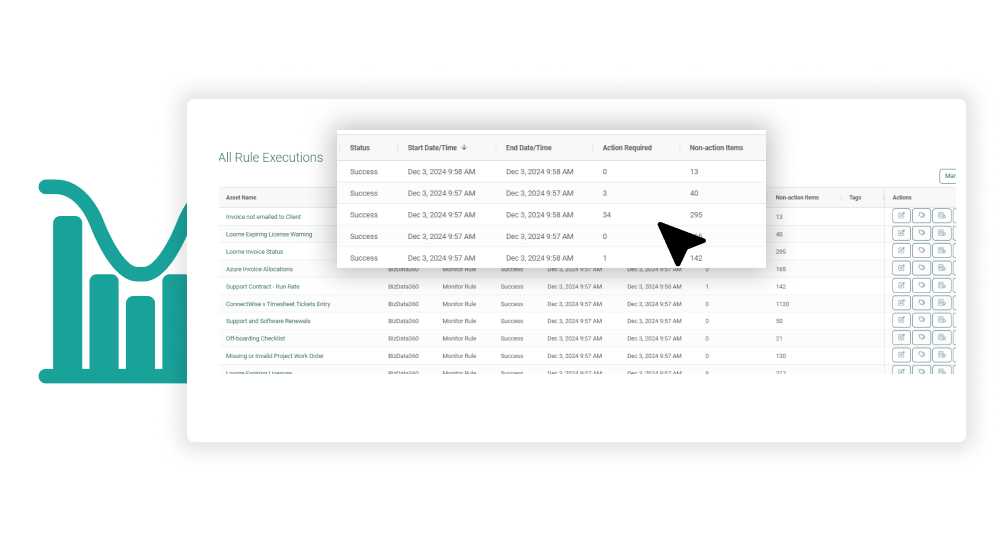Open report icon for Loome Expiring License Warning
Image resolution: width=1005 pixels, height=559 pixels.
tap(942, 233)
